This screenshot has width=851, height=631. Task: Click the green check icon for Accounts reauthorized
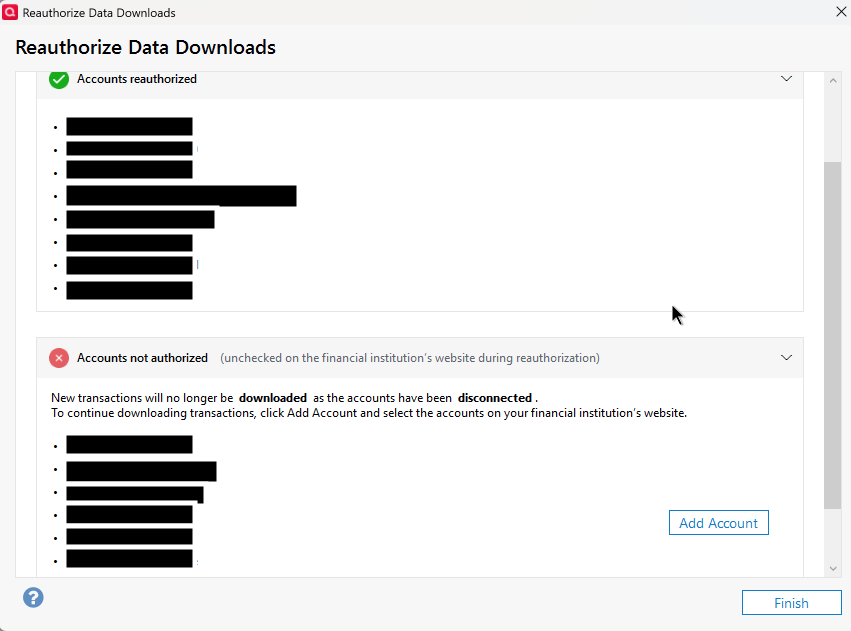59,79
